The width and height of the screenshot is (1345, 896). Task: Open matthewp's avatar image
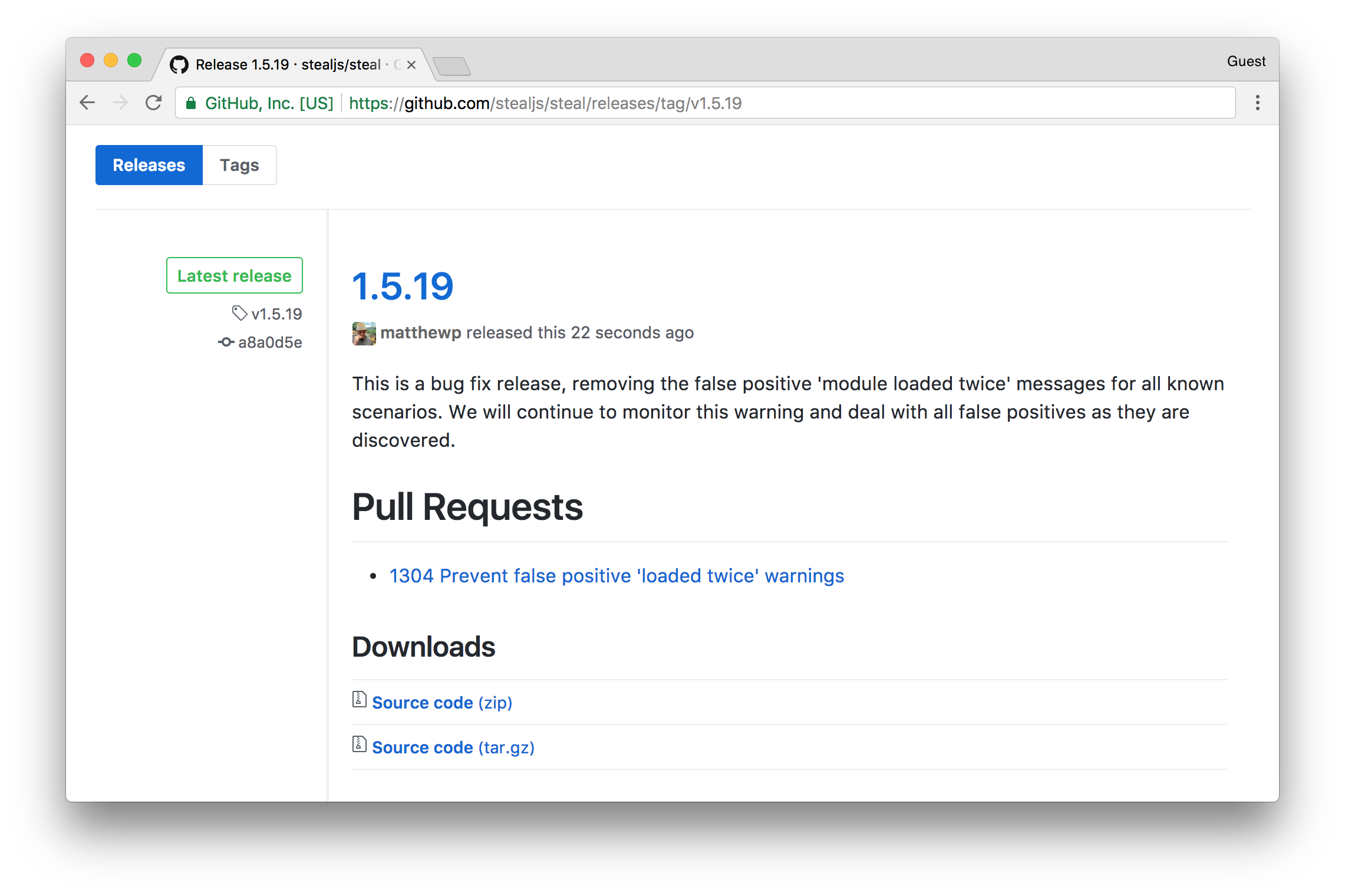click(x=364, y=334)
